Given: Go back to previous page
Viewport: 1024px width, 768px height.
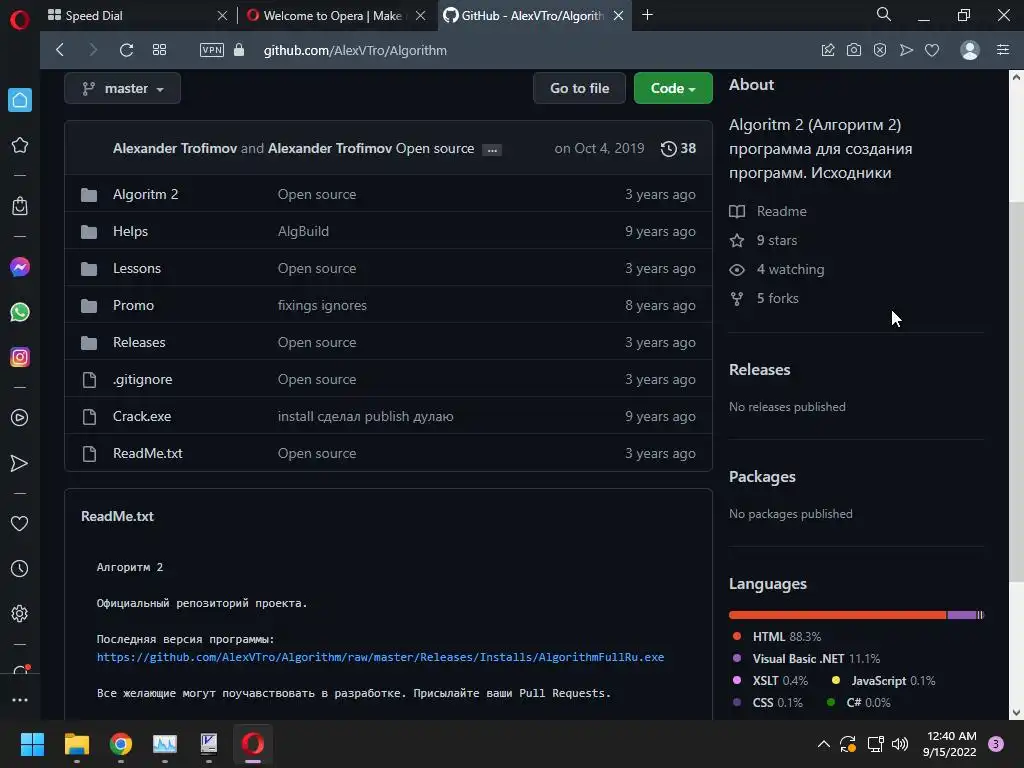Looking at the screenshot, I should tap(60, 50).
